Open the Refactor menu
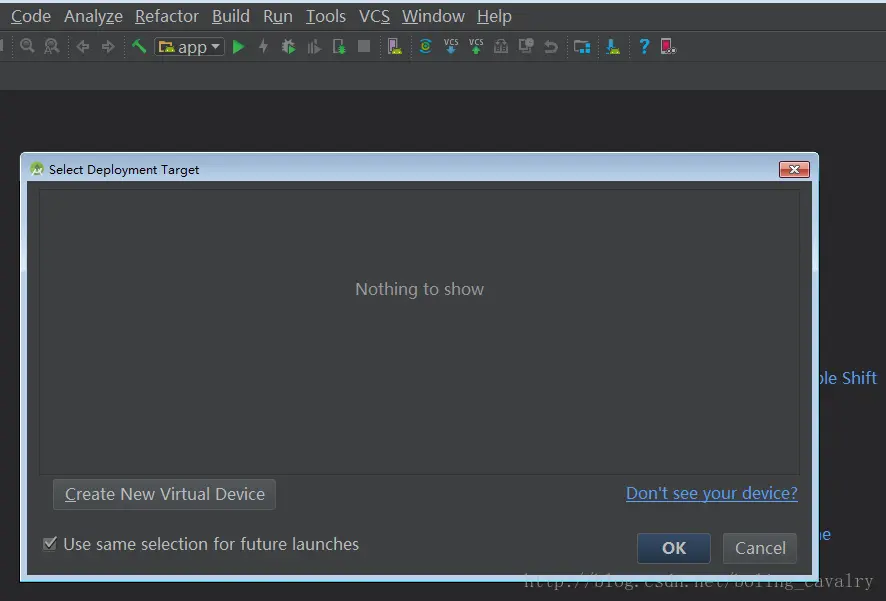The image size is (886, 601). point(167,16)
